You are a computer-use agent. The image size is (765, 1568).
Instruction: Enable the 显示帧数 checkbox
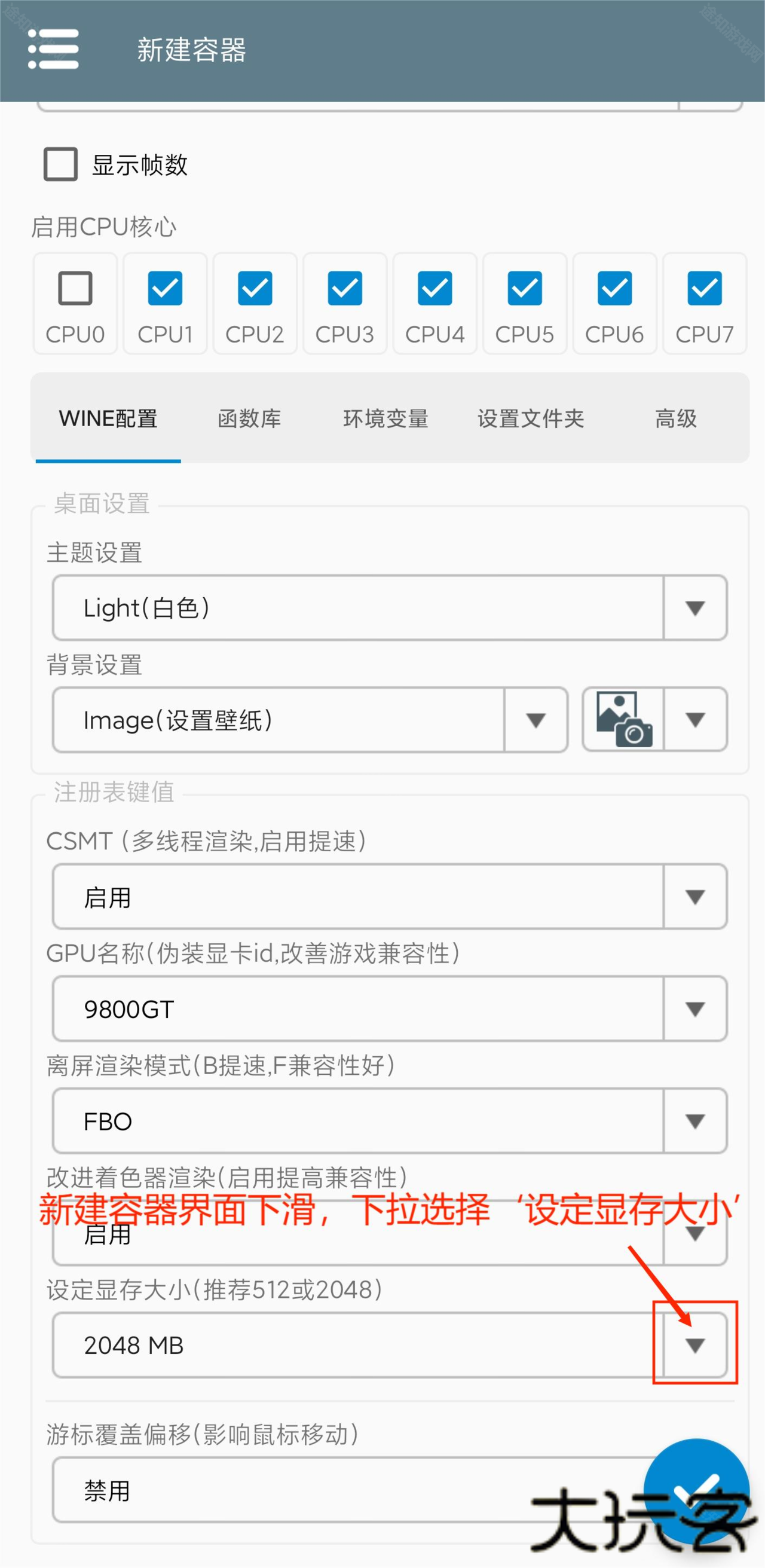pyautogui.click(x=61, y=164)
